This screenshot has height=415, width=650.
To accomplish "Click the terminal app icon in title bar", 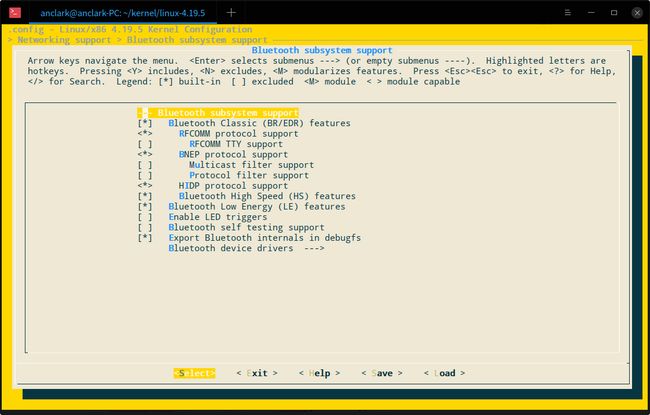I will pyautogui.click(x=15, y=13).
